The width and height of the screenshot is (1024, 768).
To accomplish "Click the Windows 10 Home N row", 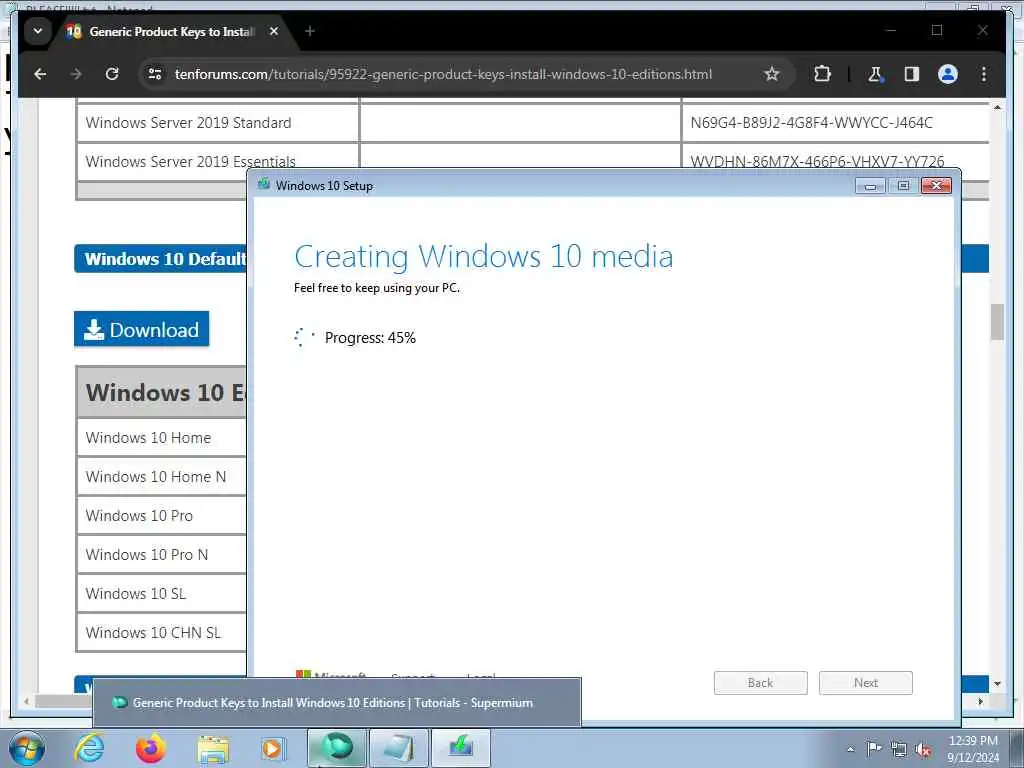I will point(162,477).
